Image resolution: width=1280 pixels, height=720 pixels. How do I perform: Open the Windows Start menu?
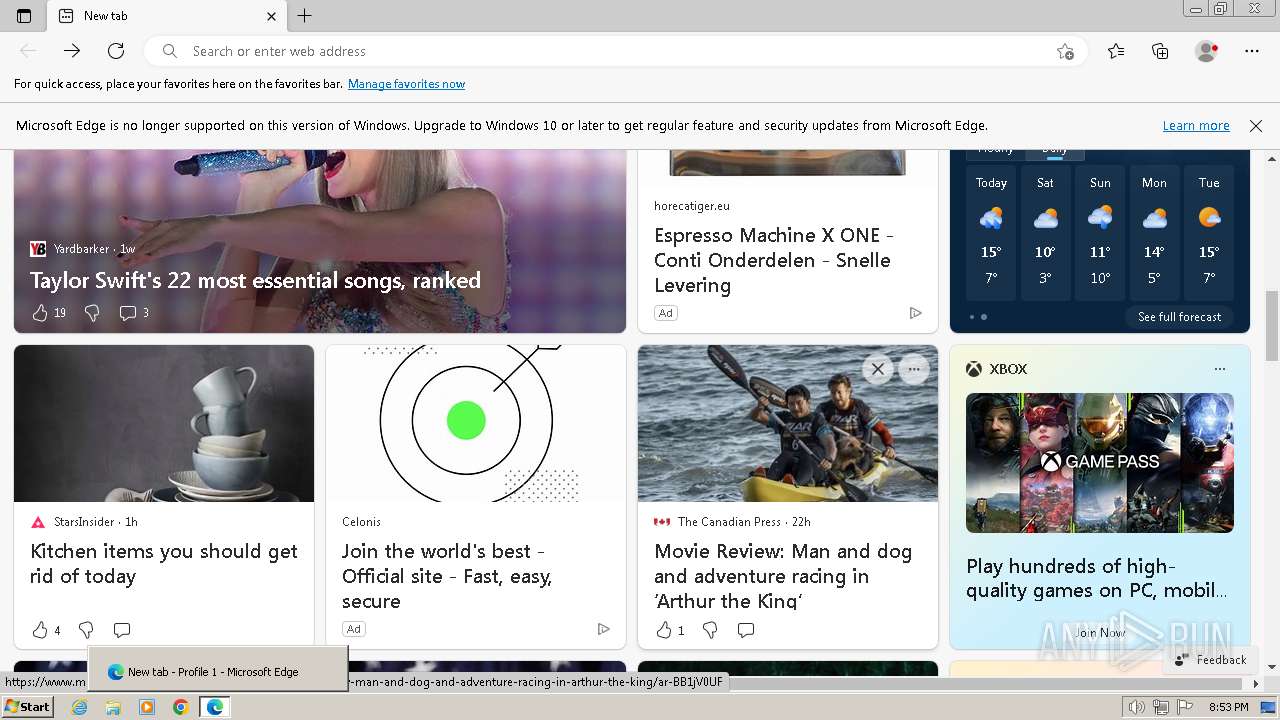click(27, 707)
